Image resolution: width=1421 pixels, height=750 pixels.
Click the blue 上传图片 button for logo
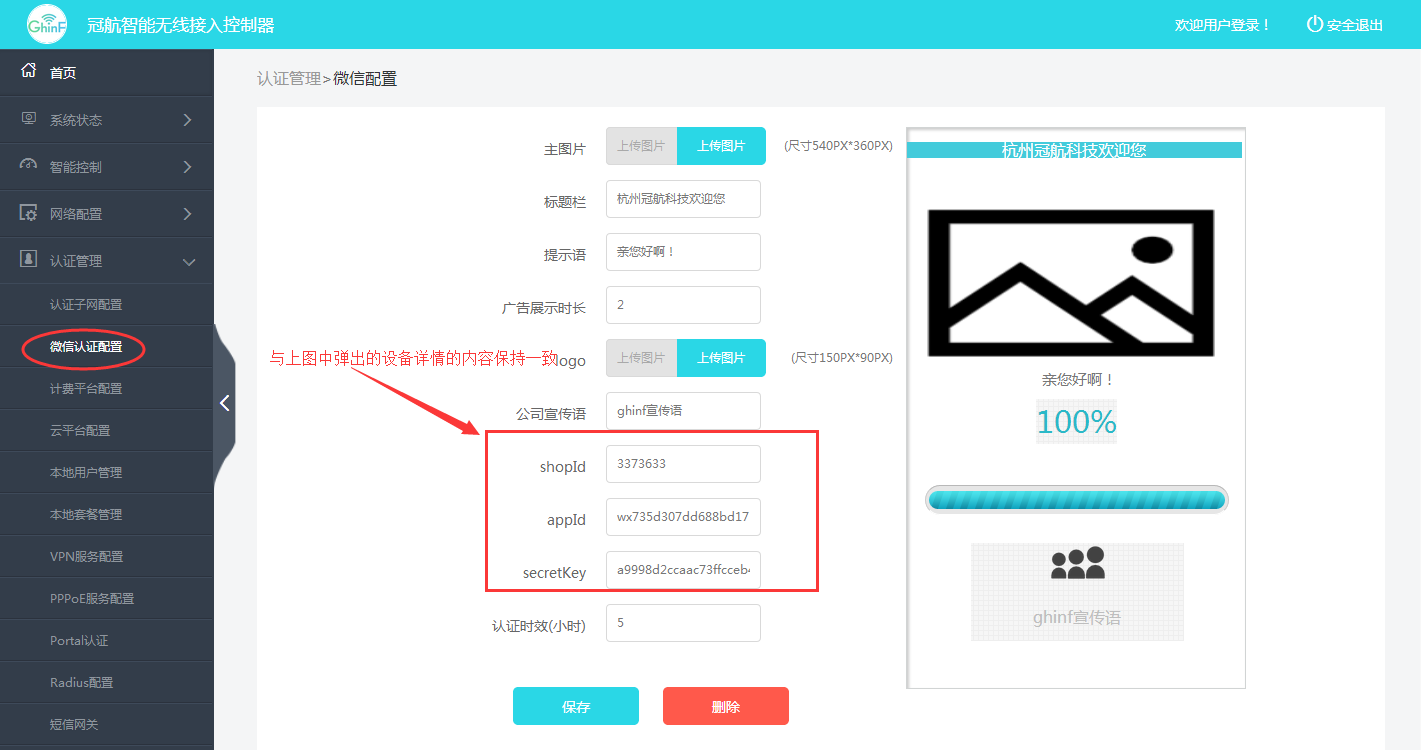[721, 358]
